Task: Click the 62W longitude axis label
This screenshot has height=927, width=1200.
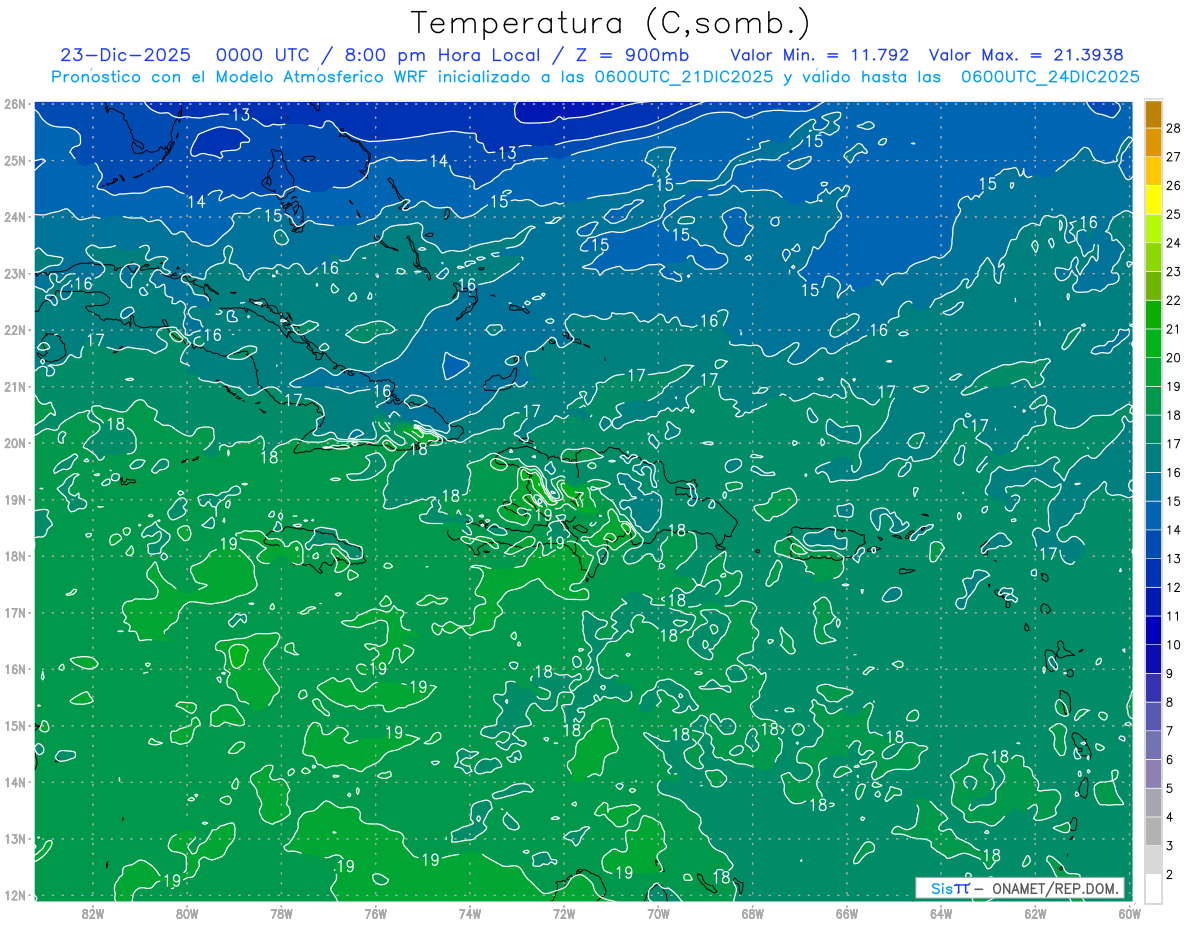Action: [1035, 913]
